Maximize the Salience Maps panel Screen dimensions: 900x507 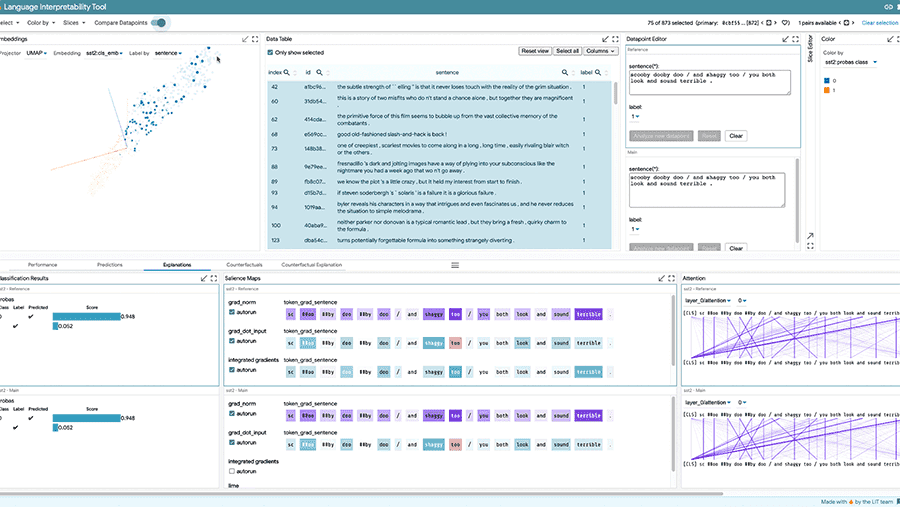[672, 278]
